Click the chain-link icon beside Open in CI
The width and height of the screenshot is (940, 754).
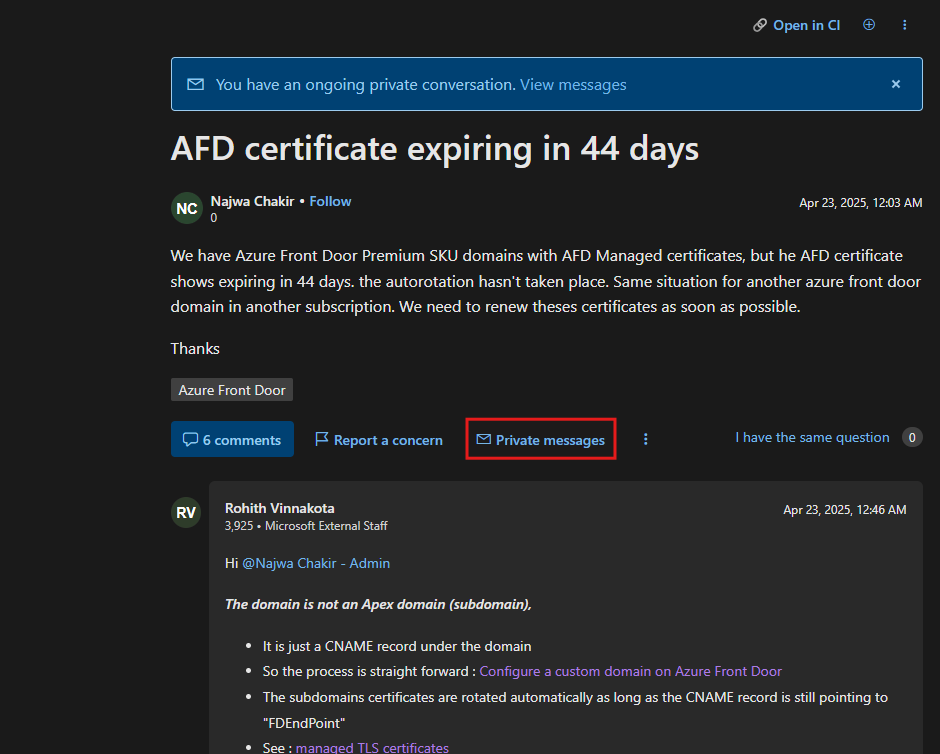[x=760, y=25]
